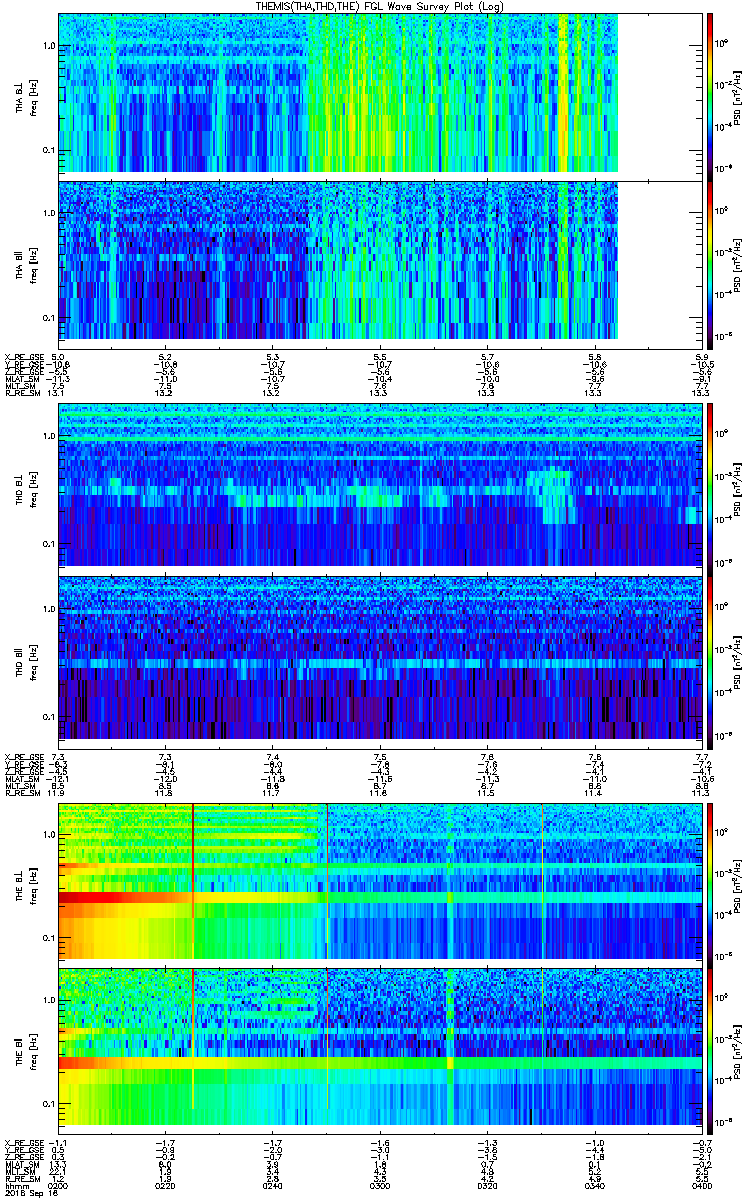The image size is (750, 1200).
Task: Click the '0.1' frequency tick of the THD B∥ panel
Action: coord(49,718)
